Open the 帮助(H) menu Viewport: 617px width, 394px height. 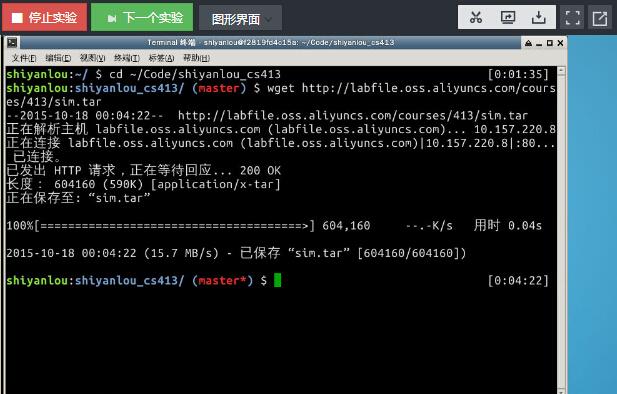click(x=196, y=58)
